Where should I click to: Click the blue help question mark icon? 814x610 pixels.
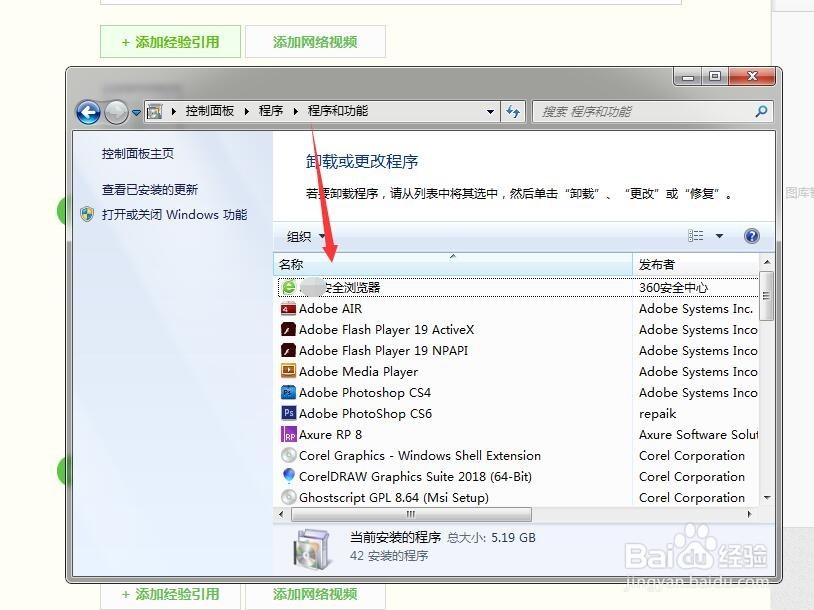click(752, 236)
